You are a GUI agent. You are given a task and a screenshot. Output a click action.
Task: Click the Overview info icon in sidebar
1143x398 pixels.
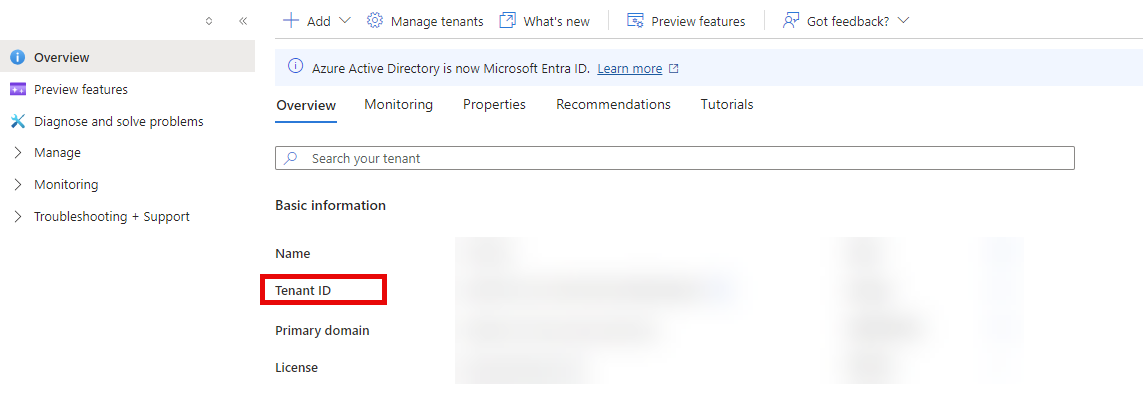coord(17,58)
